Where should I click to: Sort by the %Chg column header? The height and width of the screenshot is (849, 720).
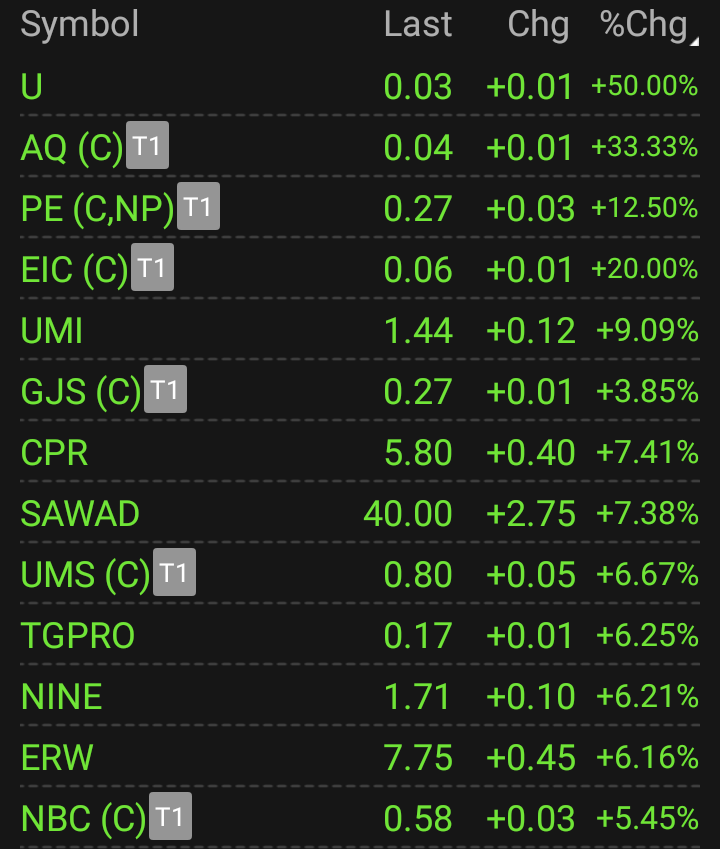(x=643, y=25)
